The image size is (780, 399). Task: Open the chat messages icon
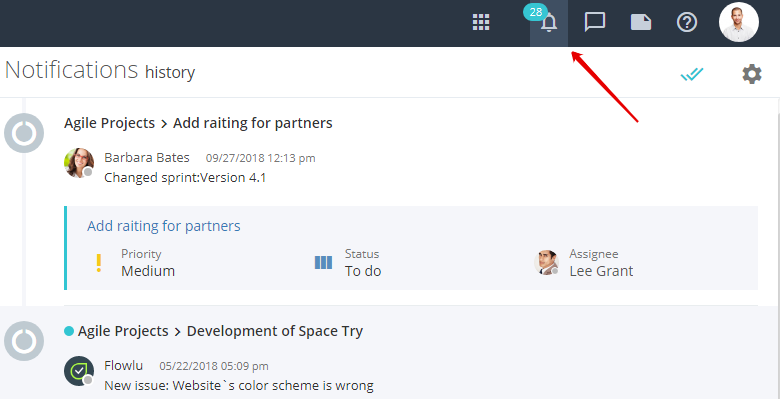pos(594,22)
